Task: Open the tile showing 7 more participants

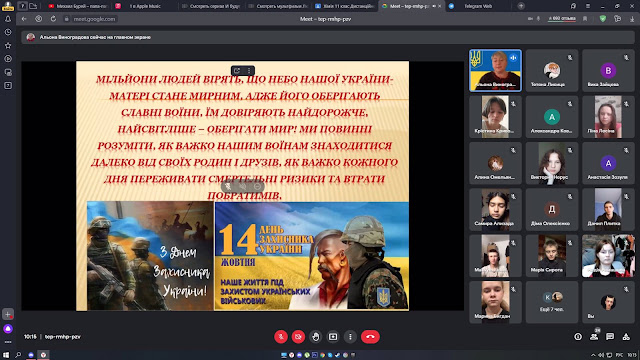Action: coord(551,302)
